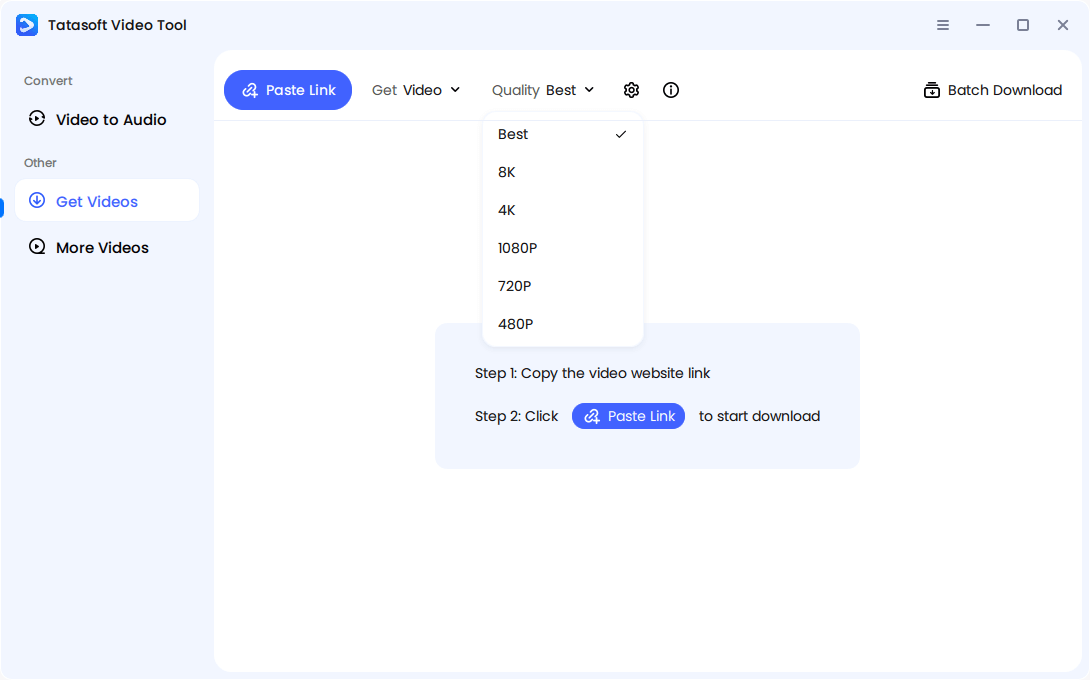The width and height of the screenshot is (1090, 680).
Task: Expand the Get Video dropdown
Action: (x=416, y=90)
